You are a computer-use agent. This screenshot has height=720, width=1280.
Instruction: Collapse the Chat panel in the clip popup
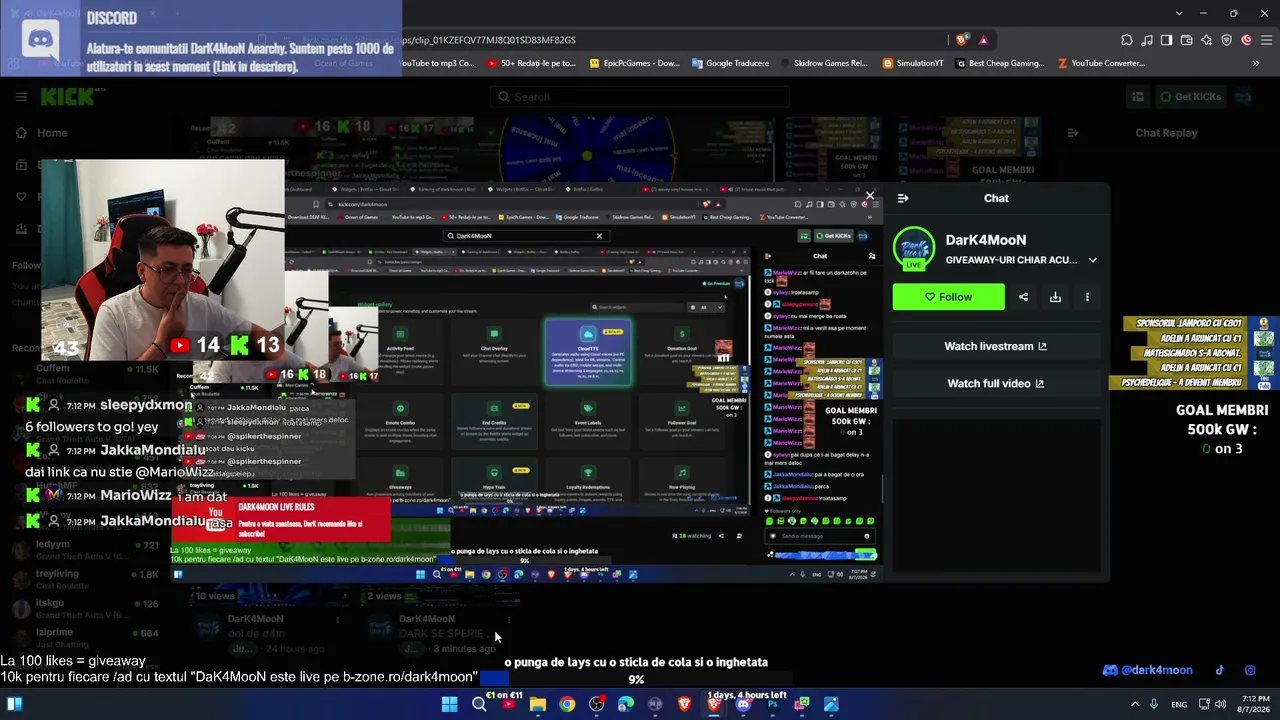(903, 198)
